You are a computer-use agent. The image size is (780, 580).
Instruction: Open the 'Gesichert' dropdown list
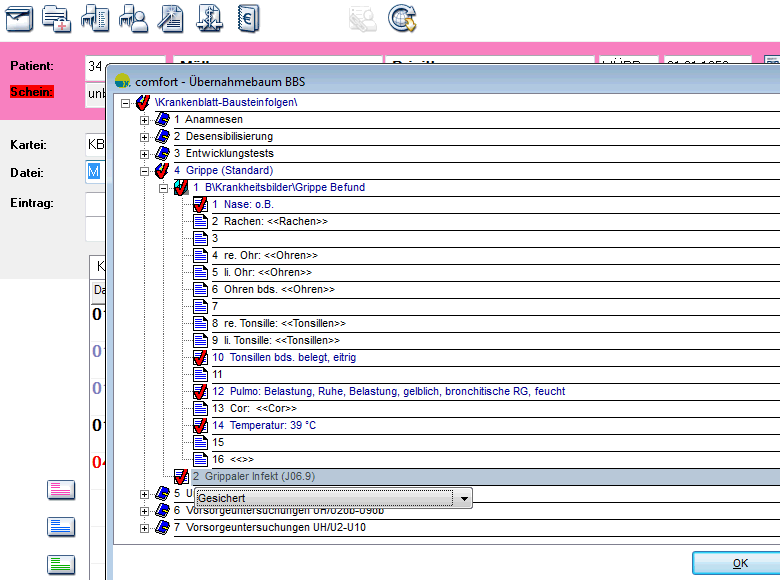[462, 497]
